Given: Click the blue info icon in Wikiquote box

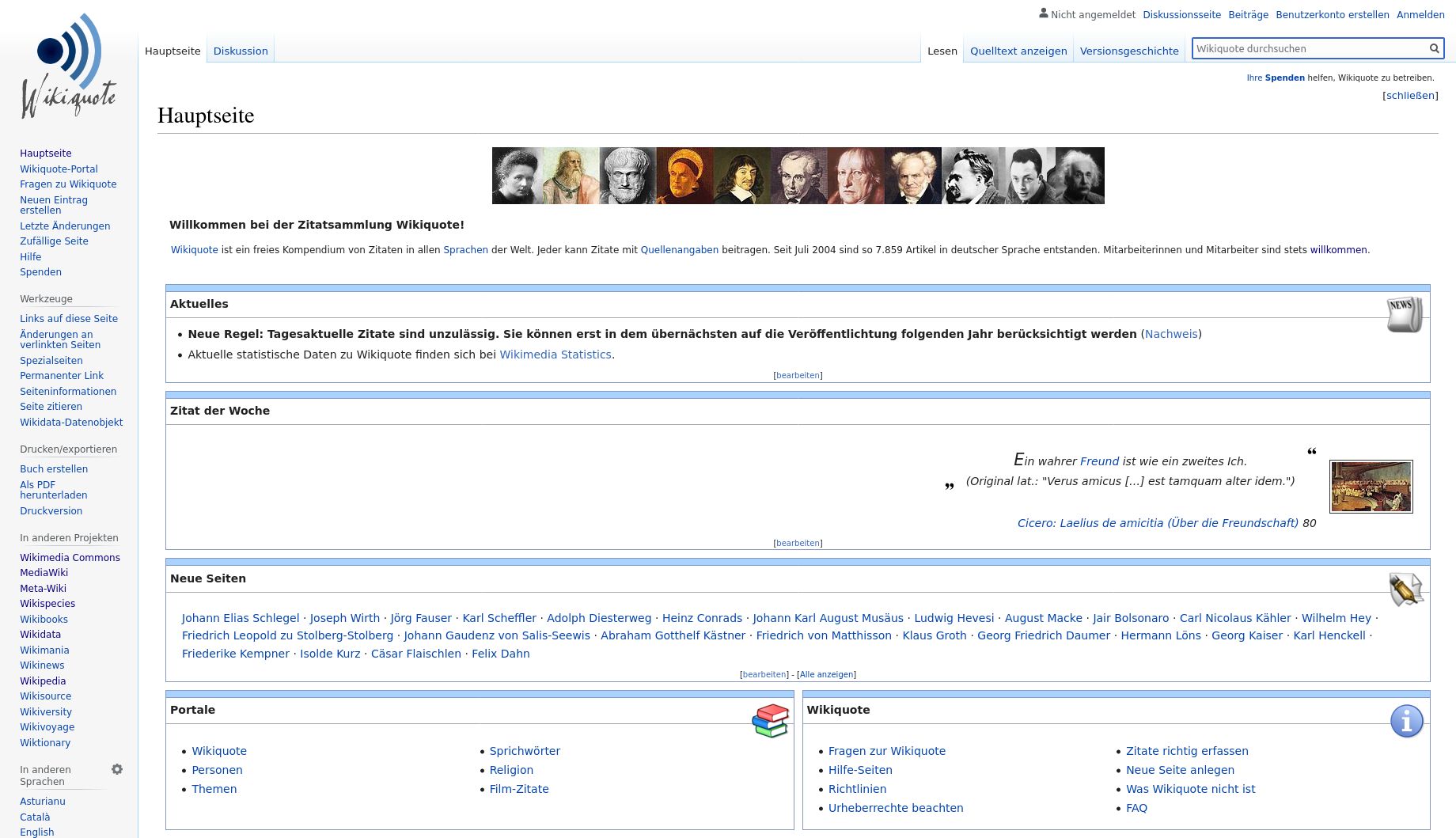Looking at the screenshot, I should [1406, 721].
